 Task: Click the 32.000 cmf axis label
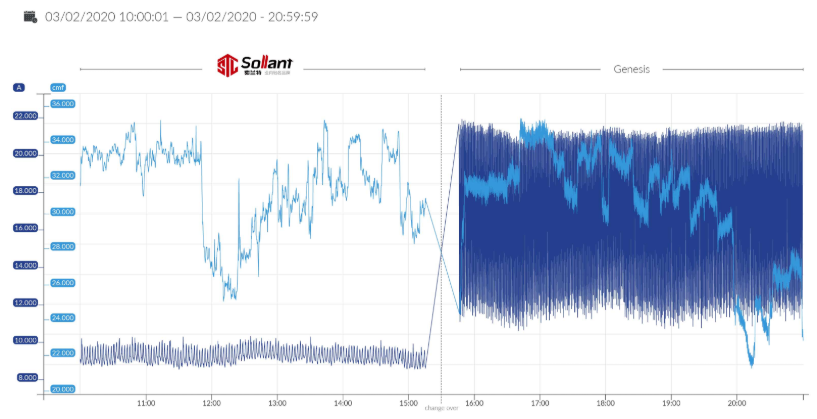point(62,175)
